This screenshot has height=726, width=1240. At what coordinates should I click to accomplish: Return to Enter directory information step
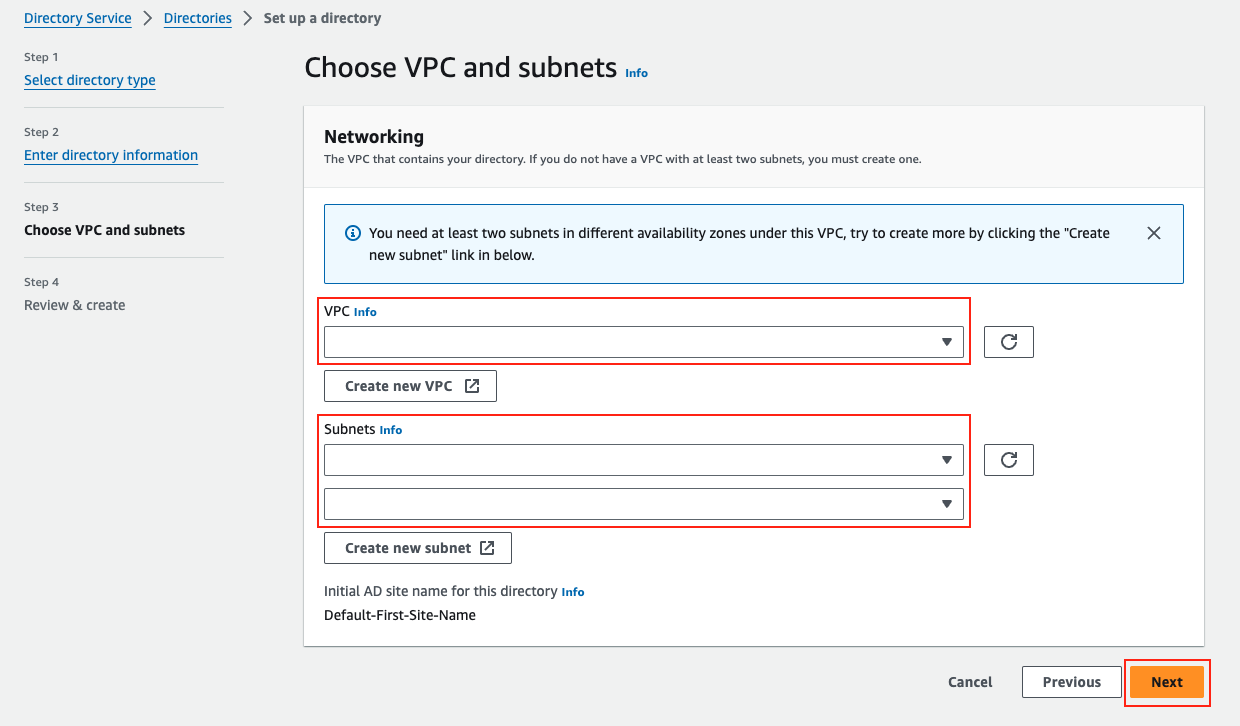111,155
